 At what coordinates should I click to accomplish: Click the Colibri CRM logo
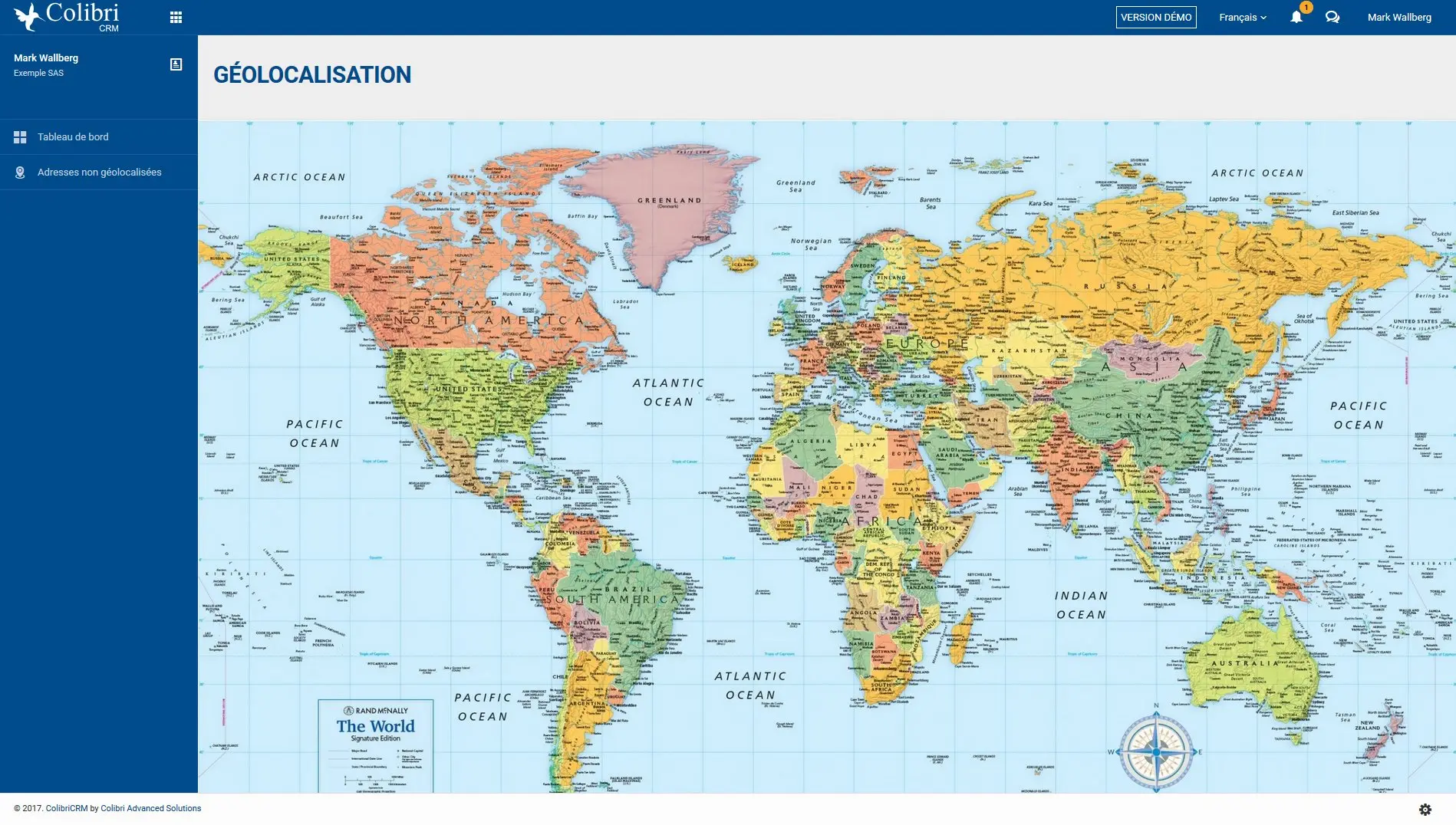click(67, 17)
